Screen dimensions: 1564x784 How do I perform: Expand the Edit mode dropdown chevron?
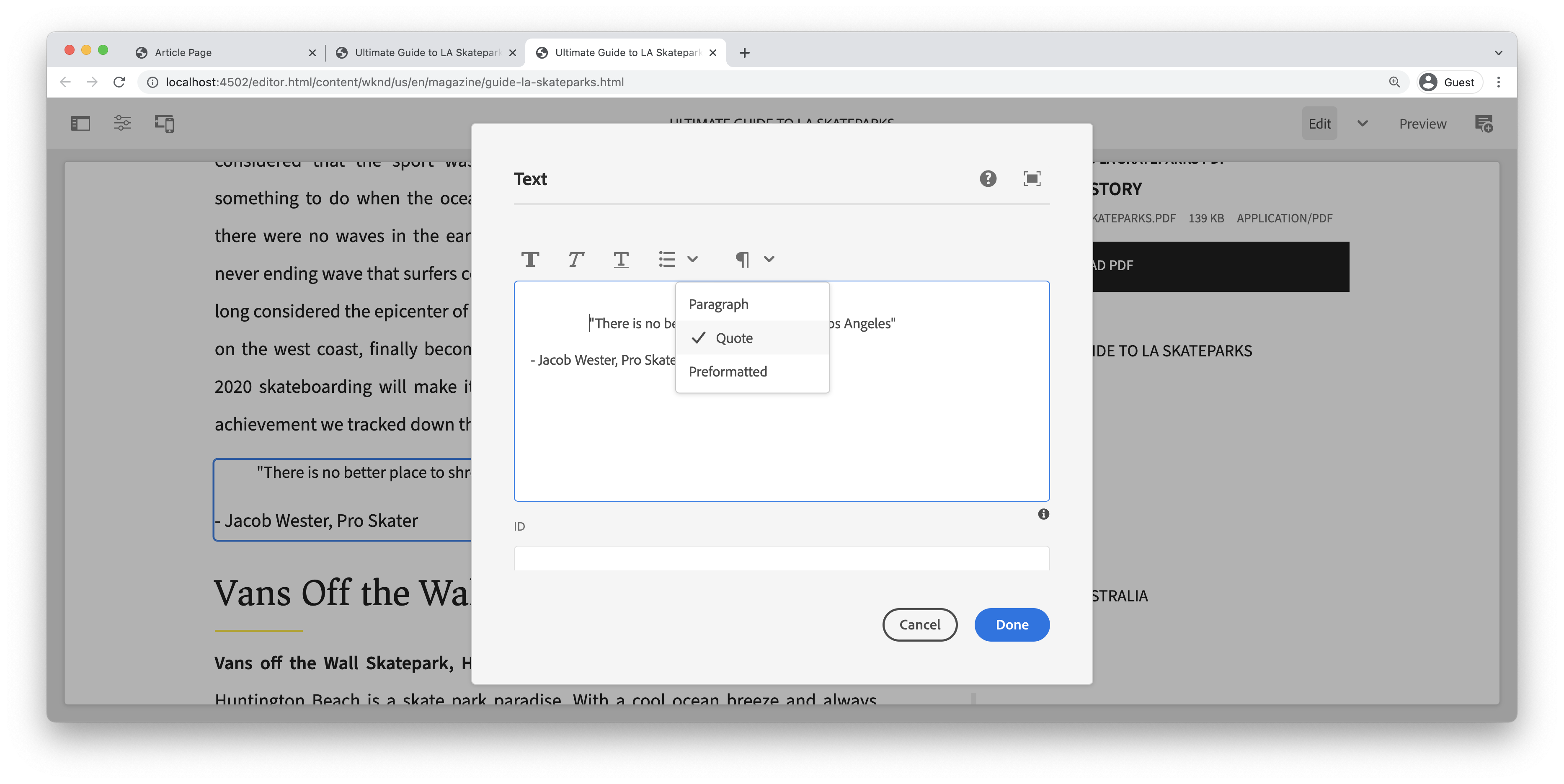1363,123
